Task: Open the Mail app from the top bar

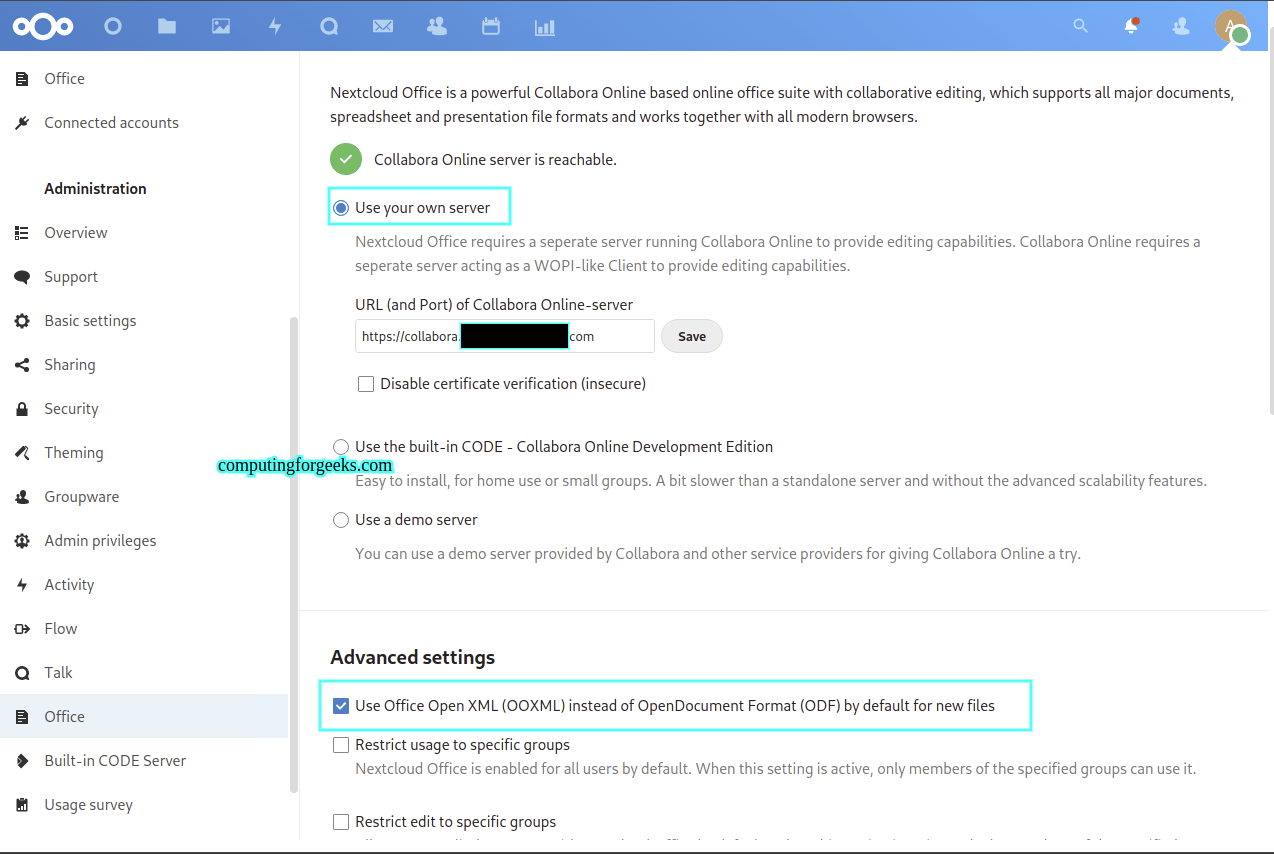Action: click(x=382, y=26)
